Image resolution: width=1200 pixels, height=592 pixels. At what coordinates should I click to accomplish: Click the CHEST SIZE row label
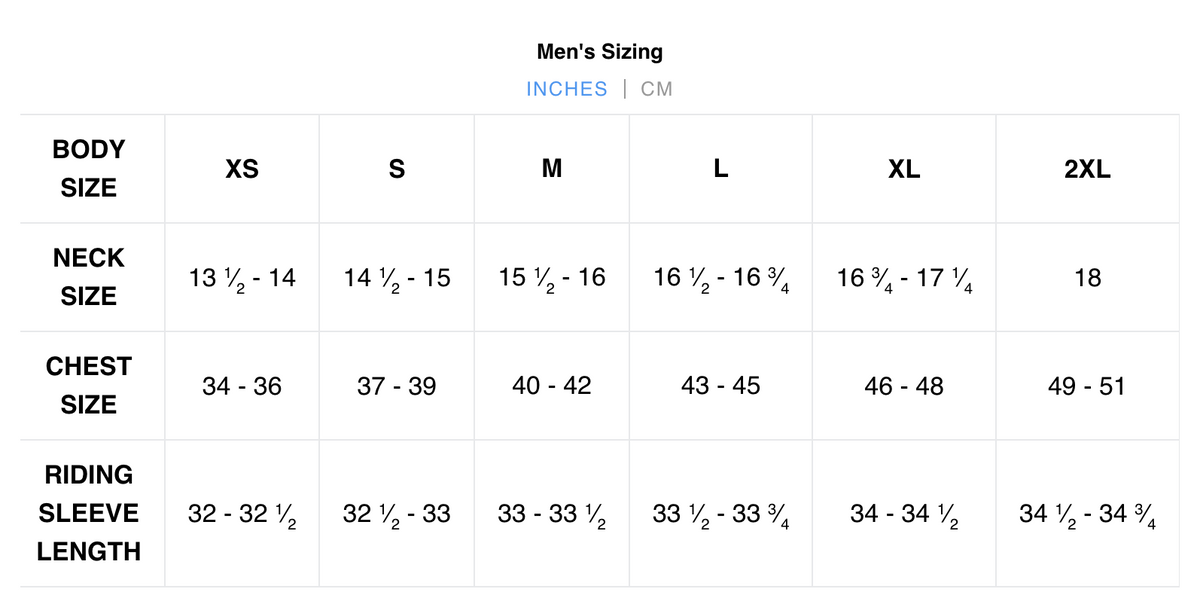click(x=89, y=386)
